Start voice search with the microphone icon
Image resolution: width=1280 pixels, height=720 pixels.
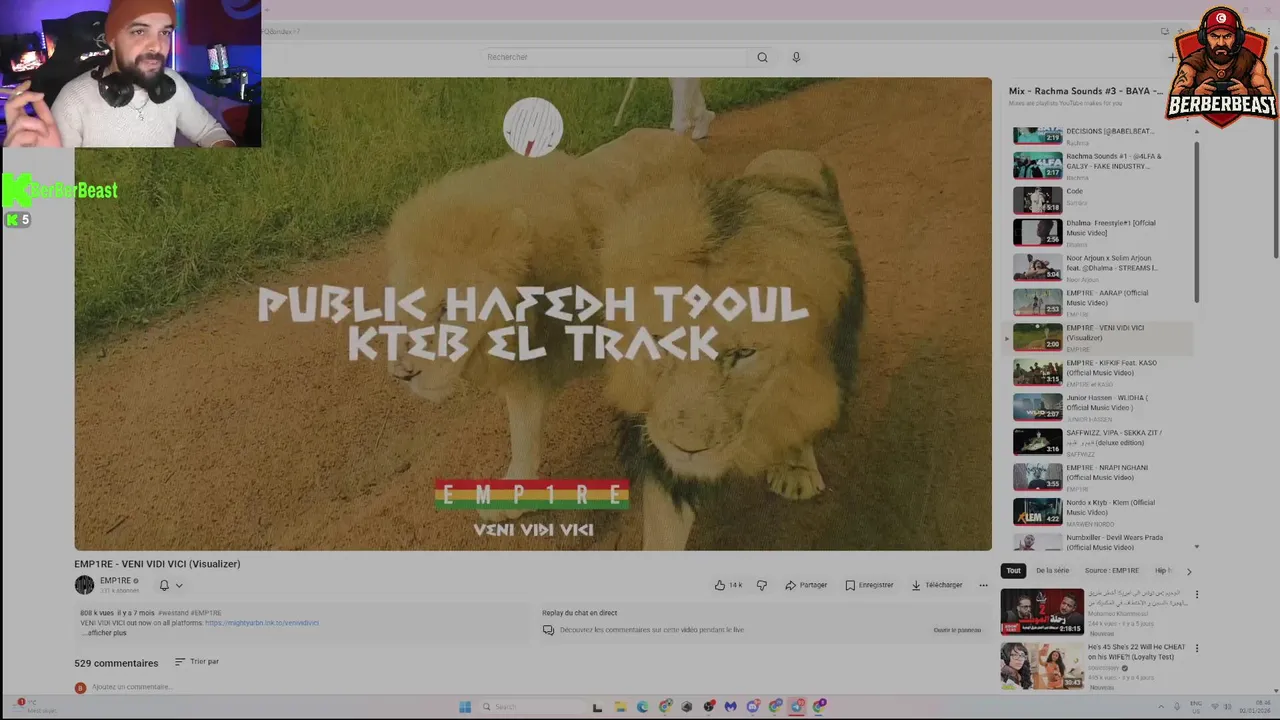coord(796,57)
